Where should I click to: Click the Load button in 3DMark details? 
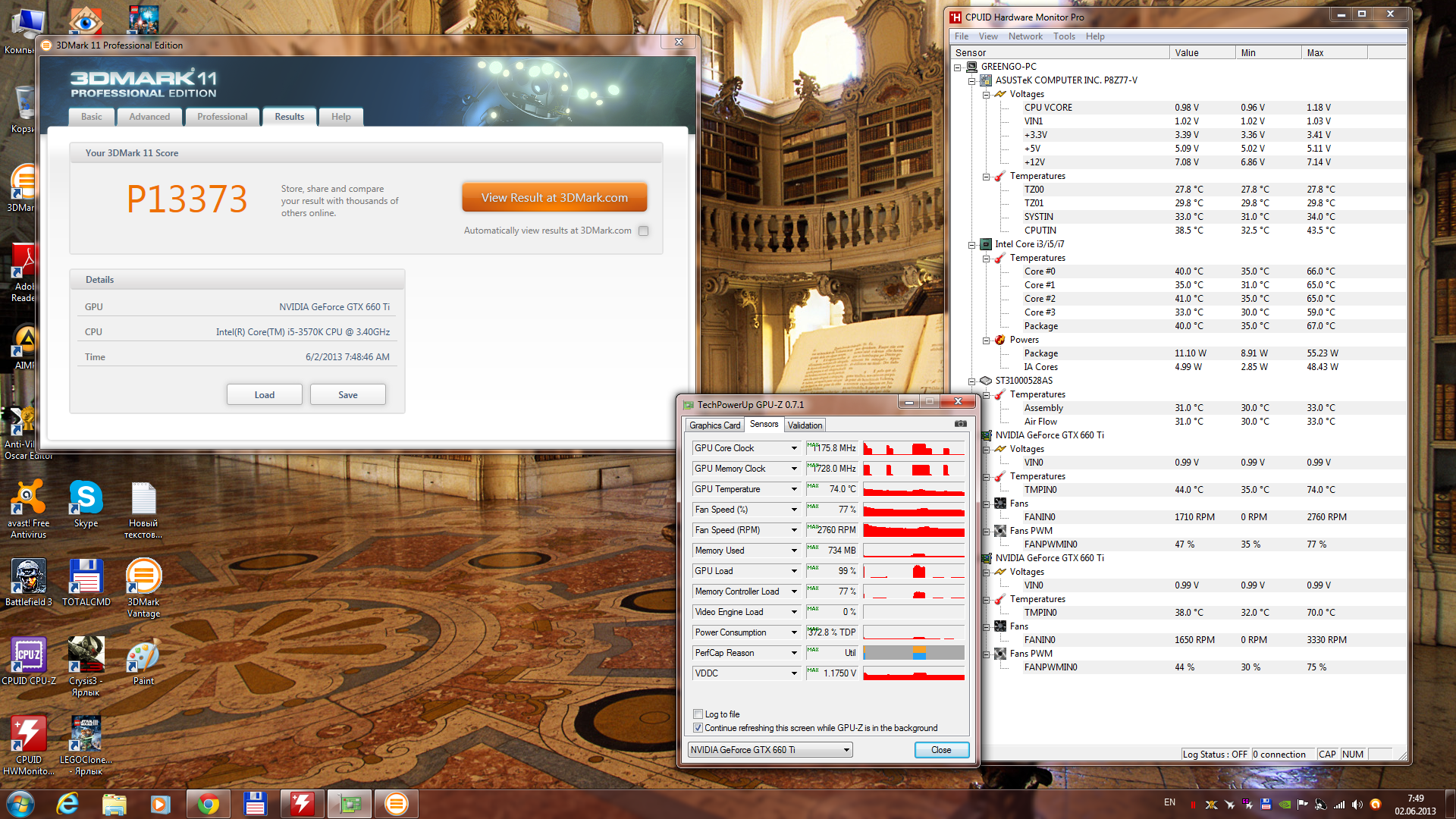[265, 394]
